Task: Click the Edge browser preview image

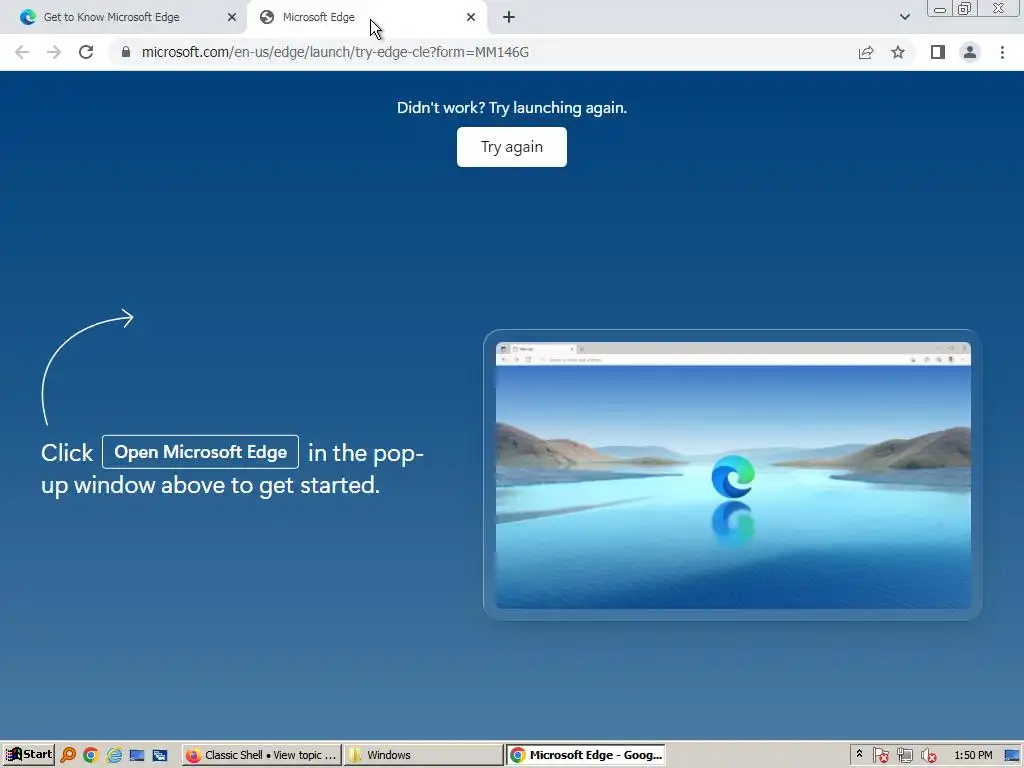Action: coord(733,475)
